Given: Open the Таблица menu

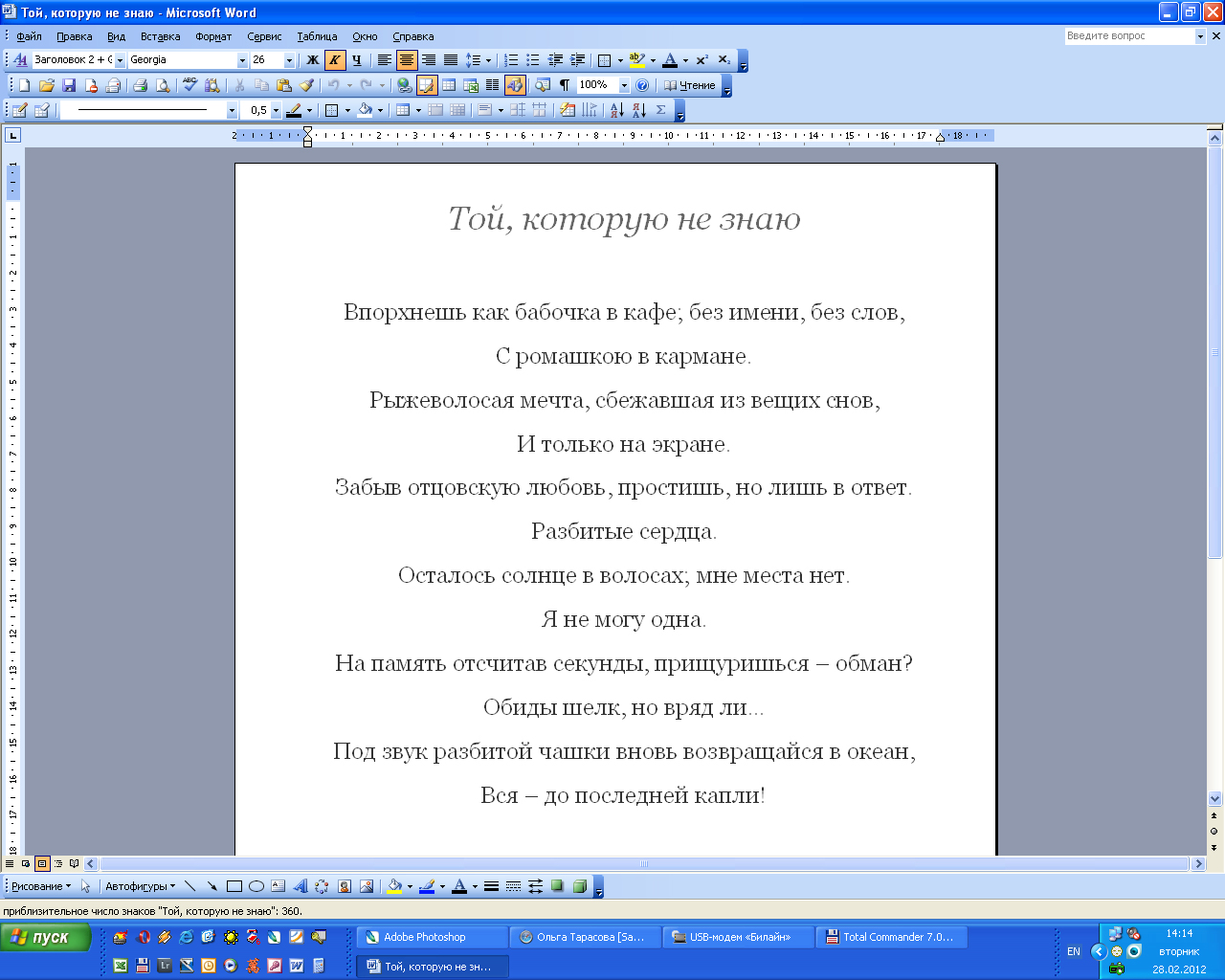Looking at the screenshot, I should 317,36.
